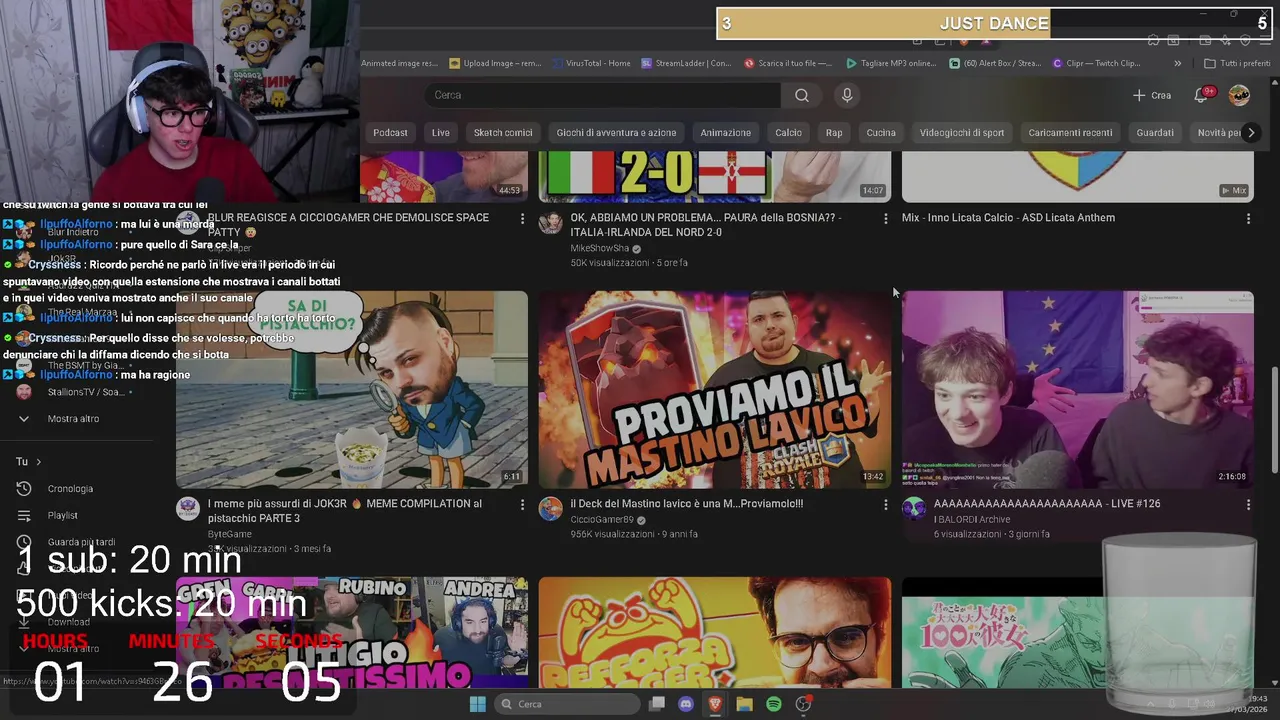Activate voice search microphone icon
The image size is (1280, 720).
tap(847, 95)
